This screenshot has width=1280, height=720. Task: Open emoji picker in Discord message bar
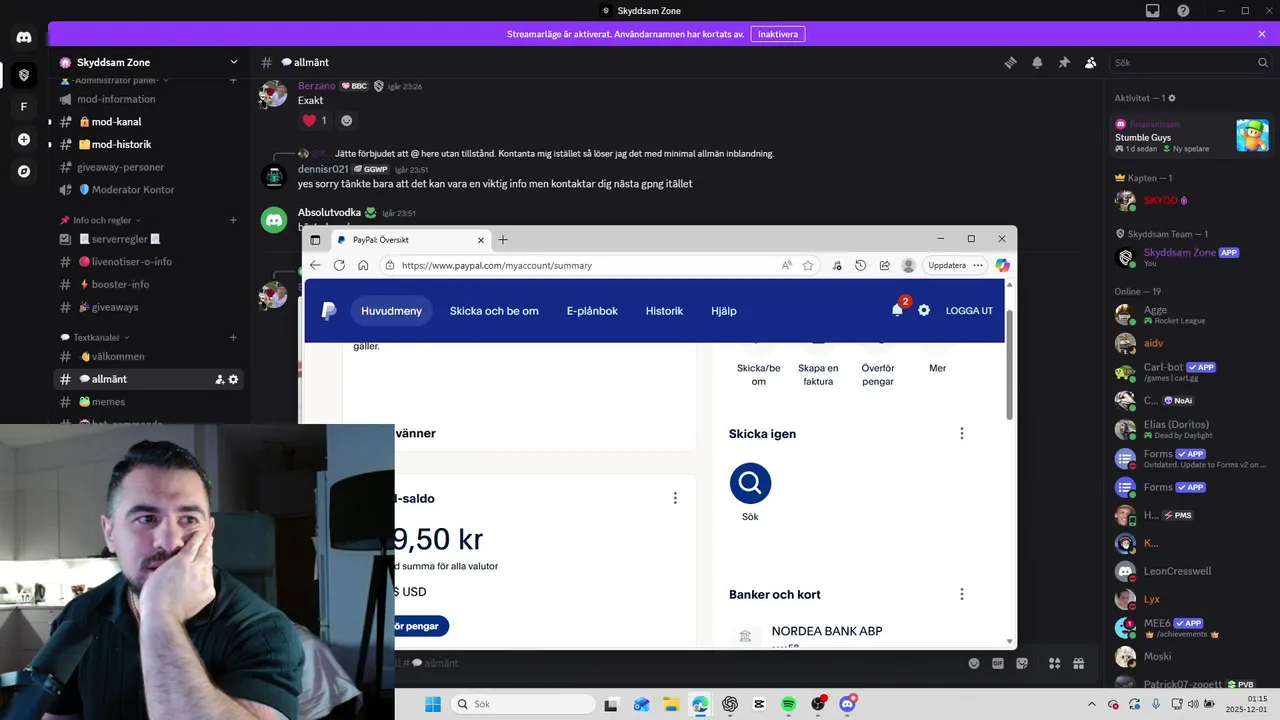tap(974, 663)
